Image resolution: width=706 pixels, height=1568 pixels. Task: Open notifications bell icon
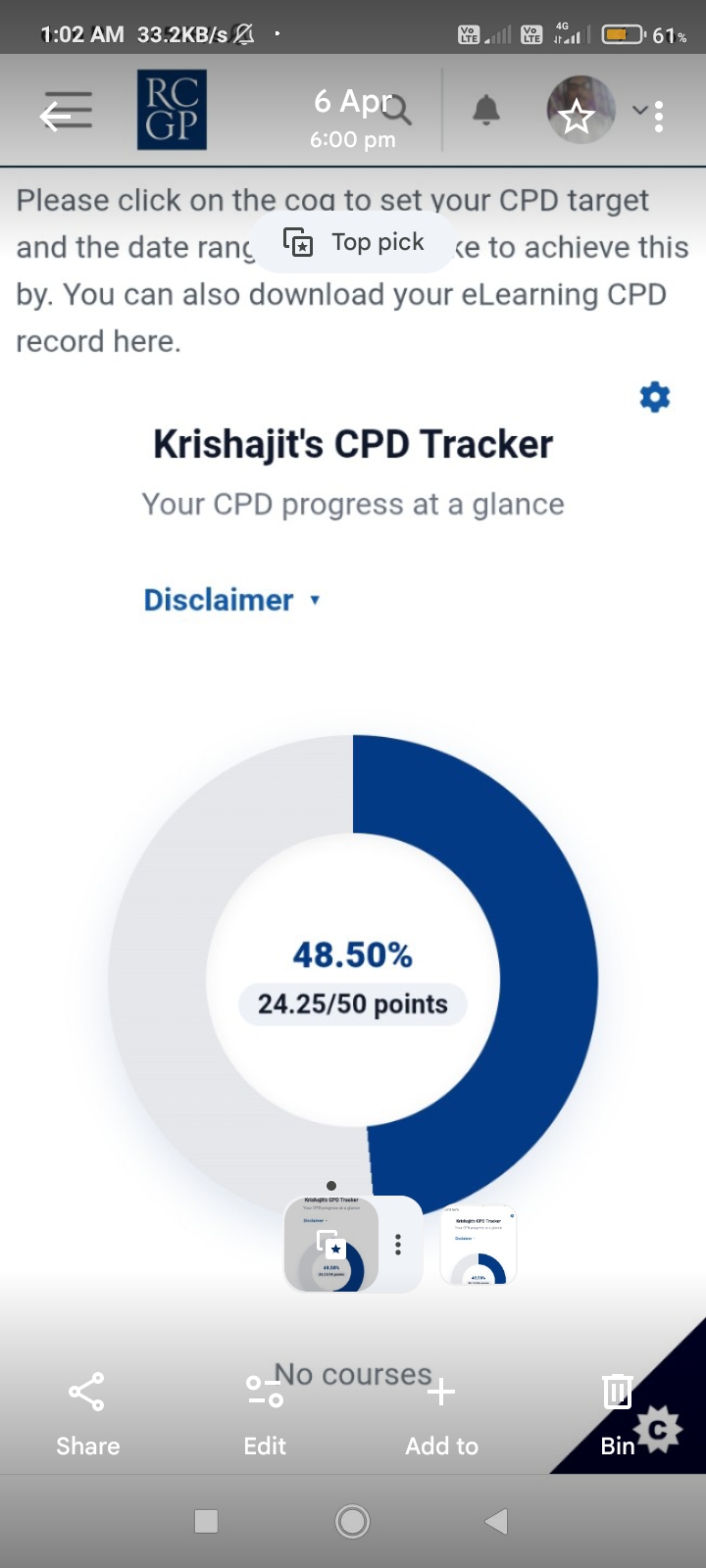pyautogui.click(x=486, y=111)
